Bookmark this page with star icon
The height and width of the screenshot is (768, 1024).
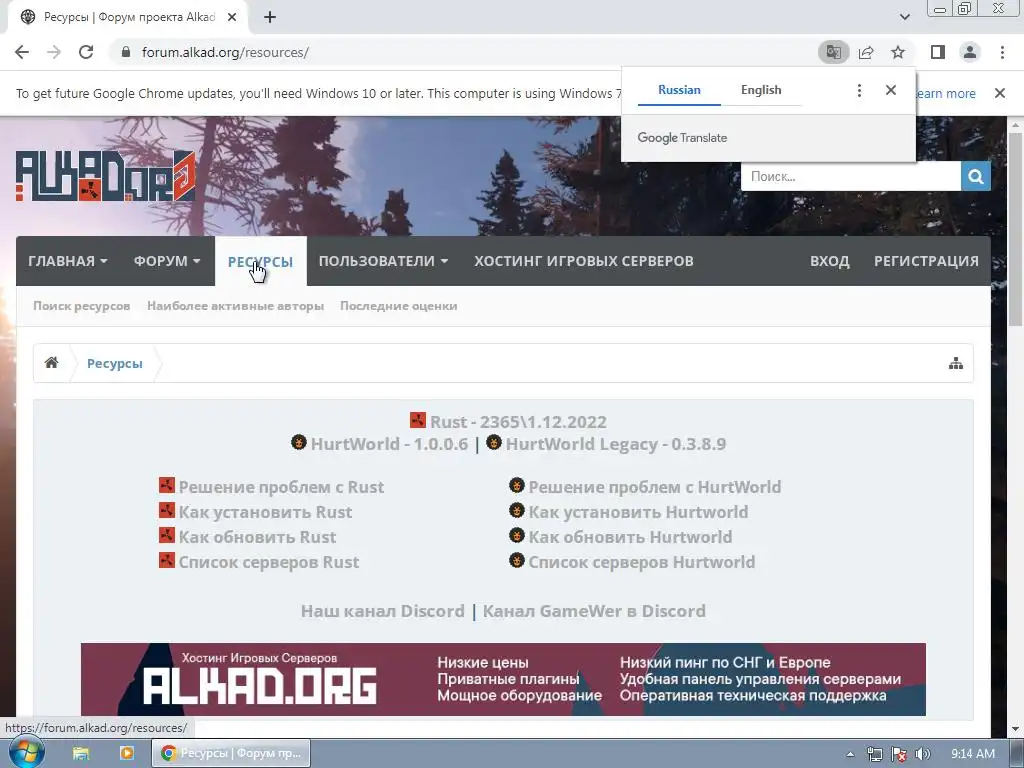(898, 52)
